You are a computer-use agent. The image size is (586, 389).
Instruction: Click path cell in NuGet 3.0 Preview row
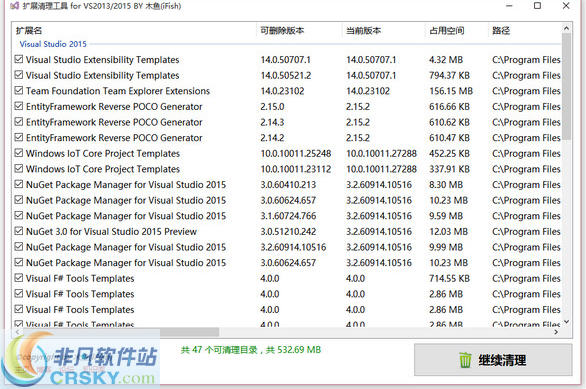(526, 232)
